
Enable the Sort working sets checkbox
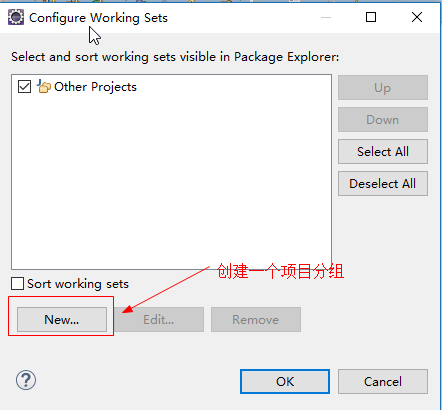point(17,284)
